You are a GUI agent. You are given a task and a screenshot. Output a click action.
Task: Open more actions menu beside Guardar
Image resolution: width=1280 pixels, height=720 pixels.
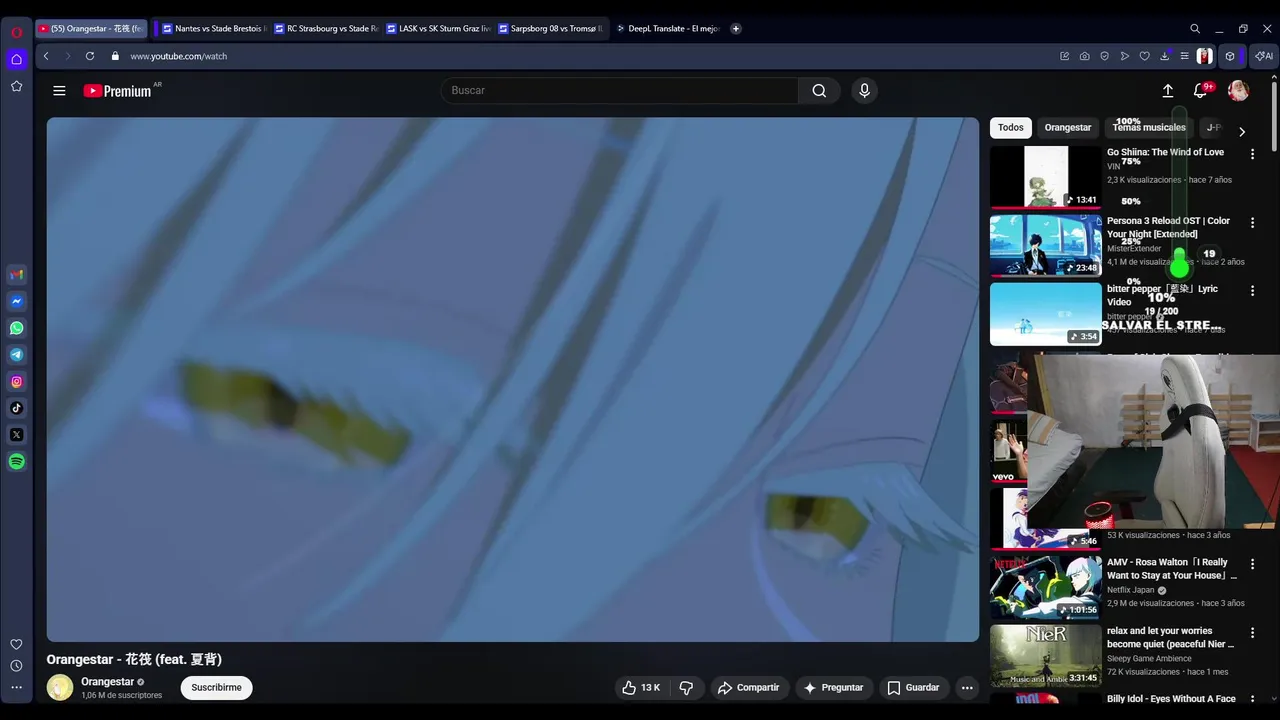(966, 688)
